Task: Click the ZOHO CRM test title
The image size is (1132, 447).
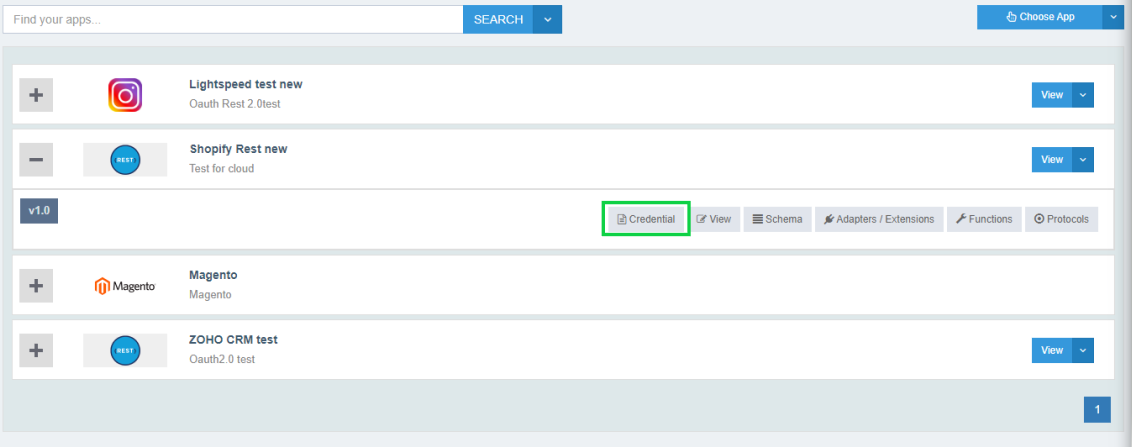Action: pos(233,340)
